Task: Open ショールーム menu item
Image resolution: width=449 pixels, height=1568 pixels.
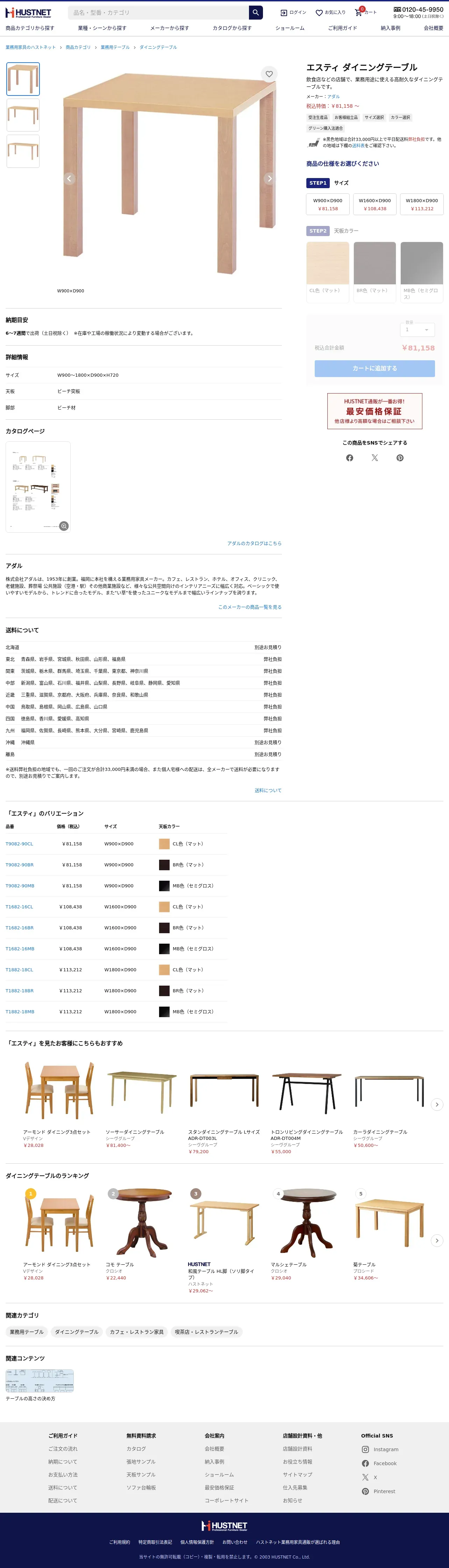Action: (290, 28)
